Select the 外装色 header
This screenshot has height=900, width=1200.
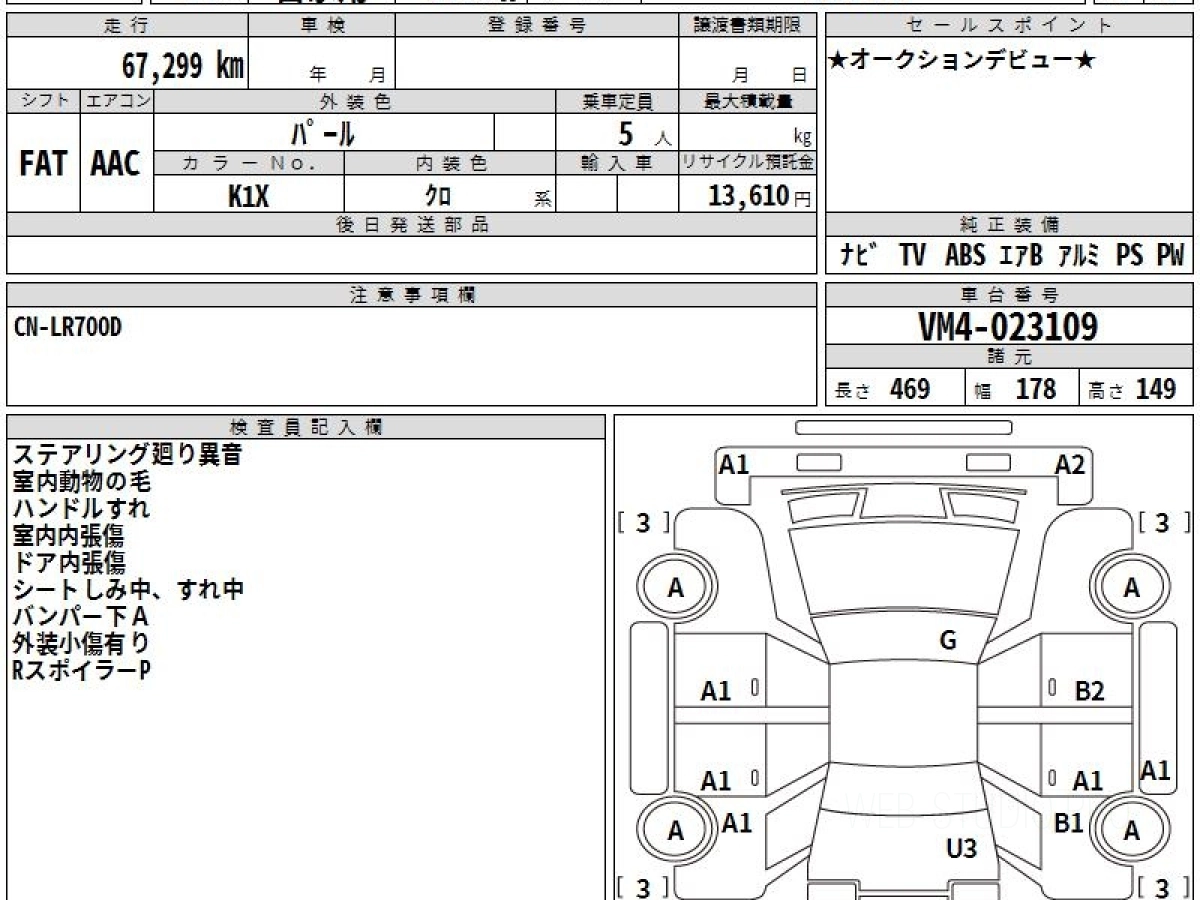click(355, 101)
